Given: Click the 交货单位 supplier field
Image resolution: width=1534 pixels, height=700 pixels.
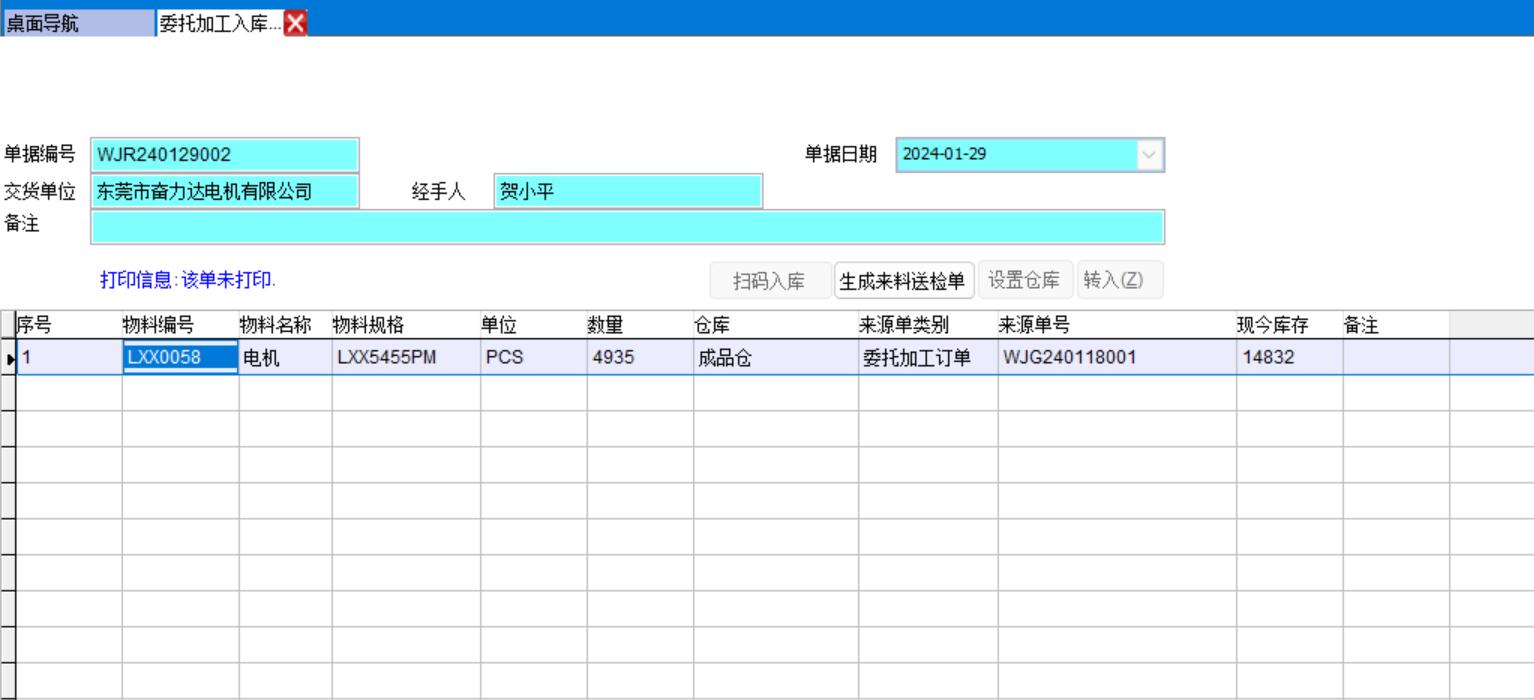Looking at the screenshot, I should pos(224,192).
